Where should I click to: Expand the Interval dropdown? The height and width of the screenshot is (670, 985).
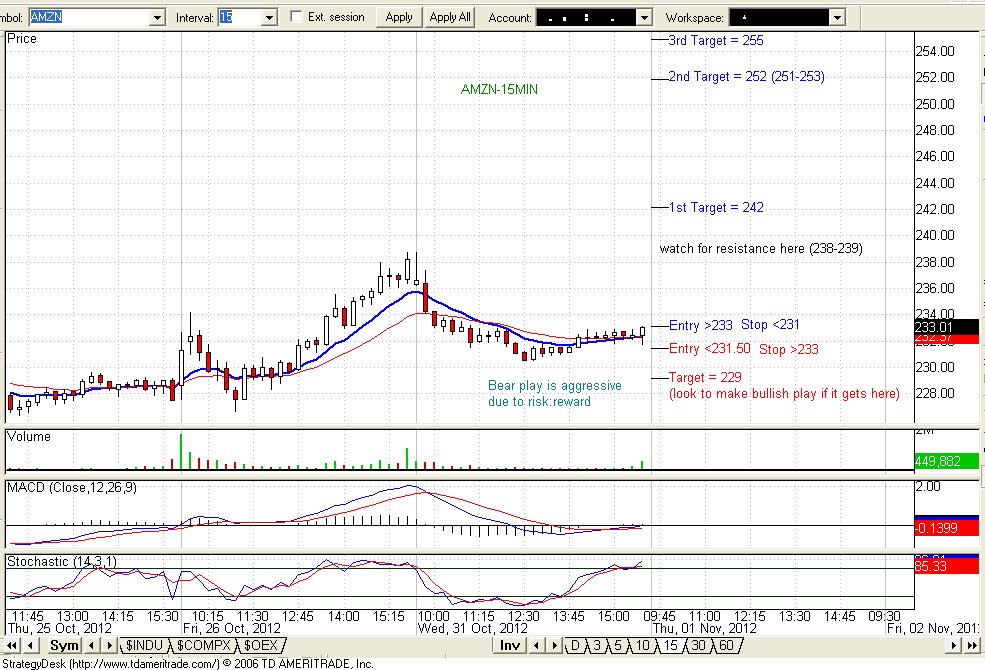click(x=269, y=18)
